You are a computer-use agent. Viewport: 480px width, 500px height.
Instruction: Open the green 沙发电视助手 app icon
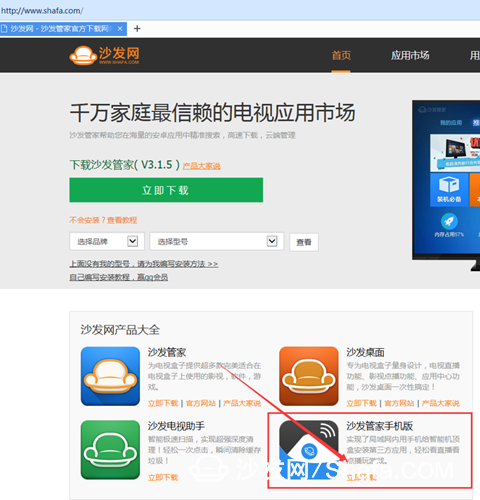[x=110, y=450]
